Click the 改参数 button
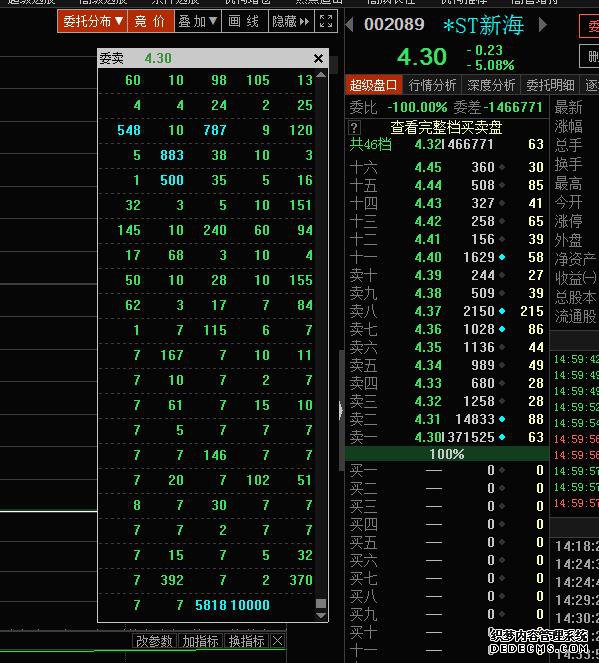This screenshot has height=663, width=599. [154, 641]
